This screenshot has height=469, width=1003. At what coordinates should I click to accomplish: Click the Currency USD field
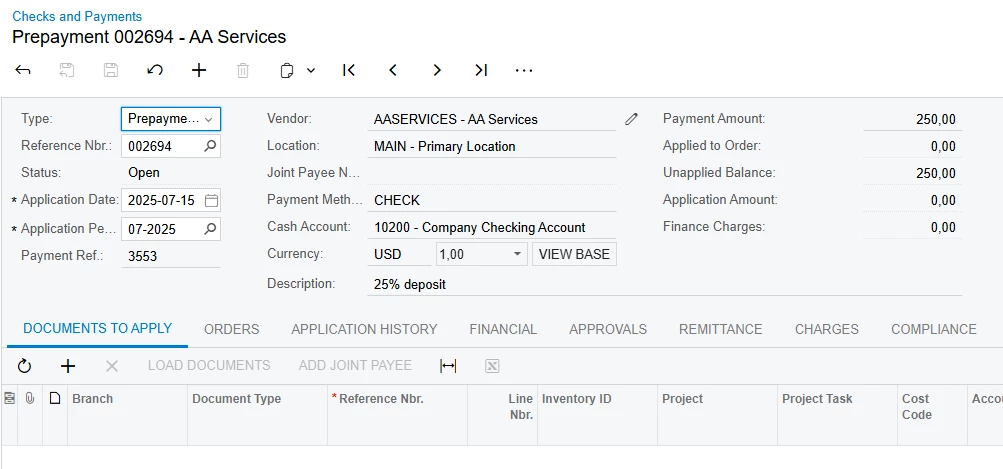pos(399,254)
